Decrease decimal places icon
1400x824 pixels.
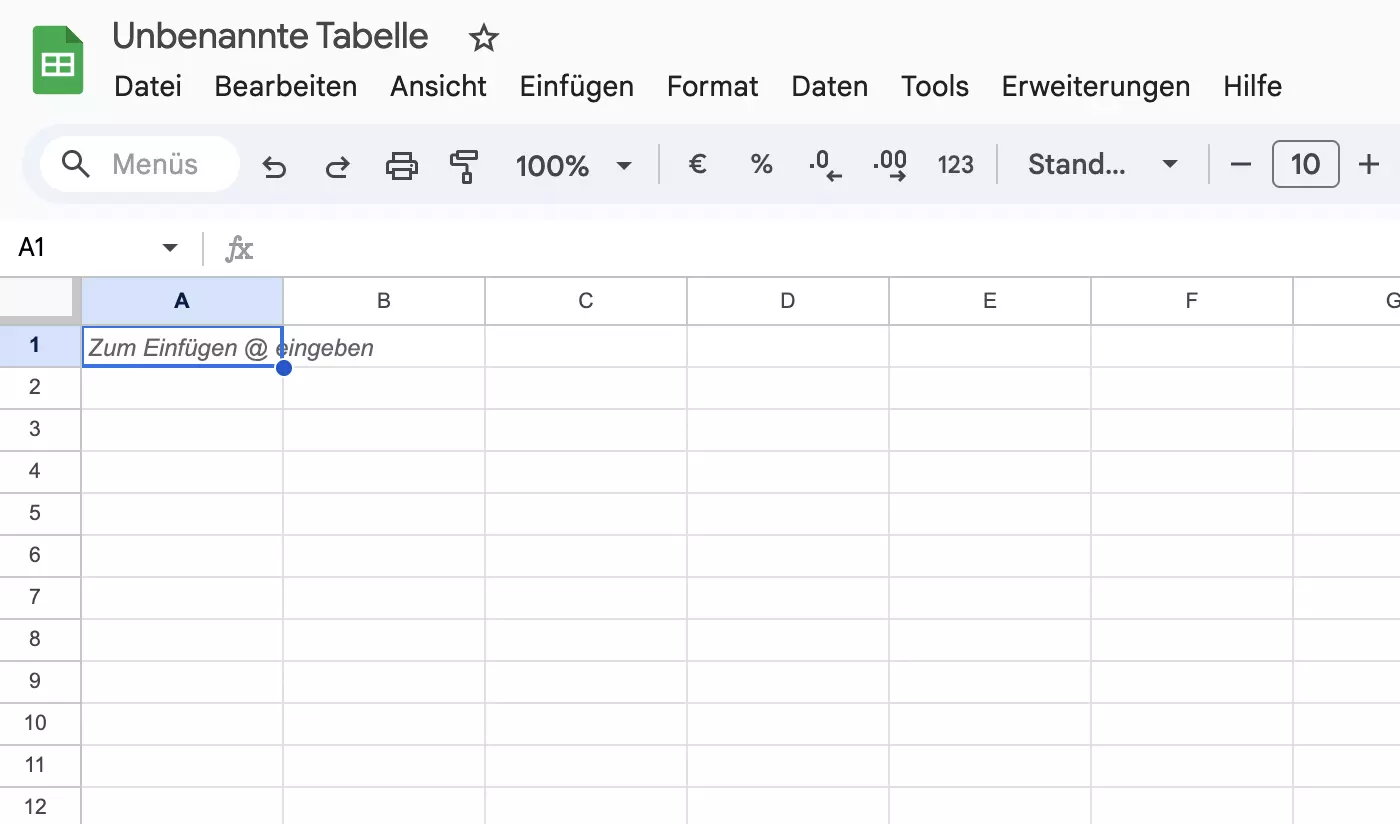825,166
